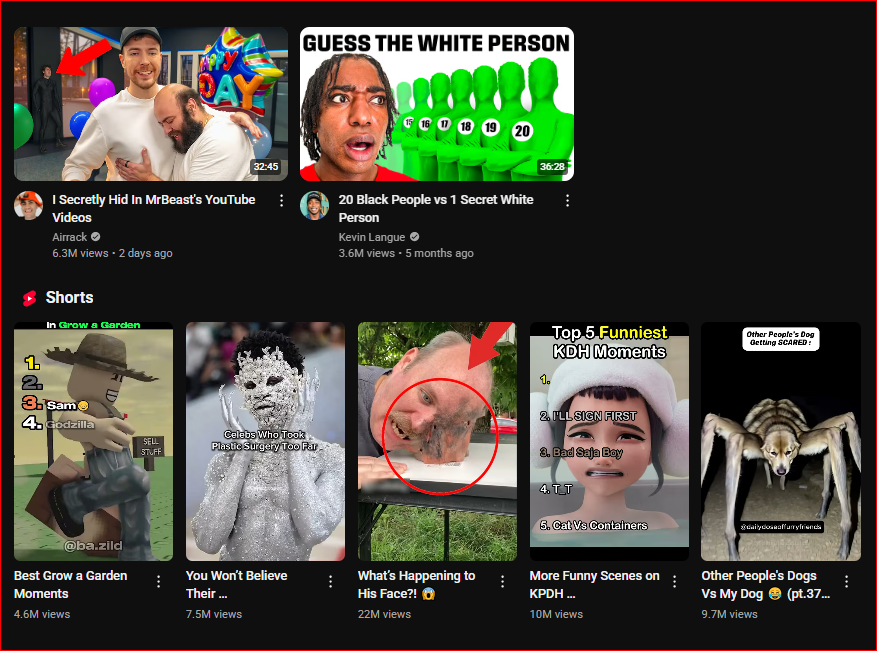The width and height of the screenshot is (877, 651).
Task: Open the Airrack channel name link
Action: [69, 237]
